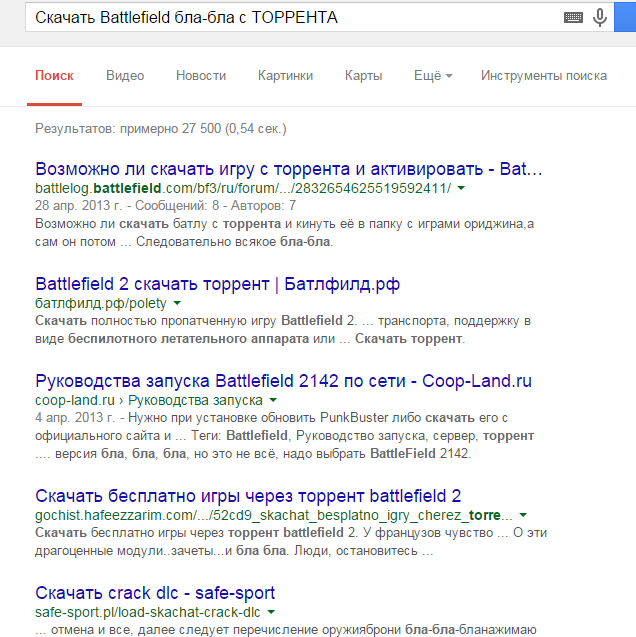
Task: Expand arrow next to gochist.hafeezzarim.com URL
Action: click(523, 515)
